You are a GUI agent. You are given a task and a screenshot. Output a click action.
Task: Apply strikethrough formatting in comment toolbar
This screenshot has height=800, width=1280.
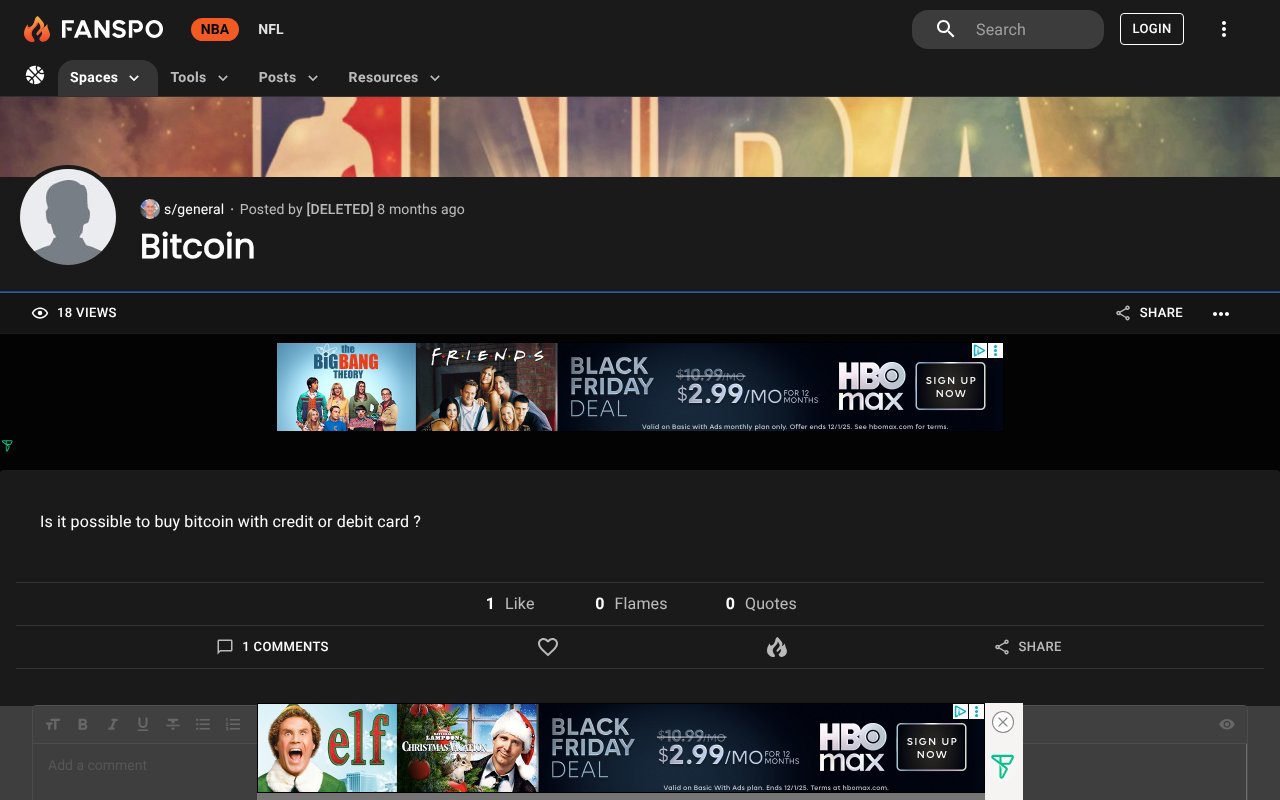click(173, 724)
